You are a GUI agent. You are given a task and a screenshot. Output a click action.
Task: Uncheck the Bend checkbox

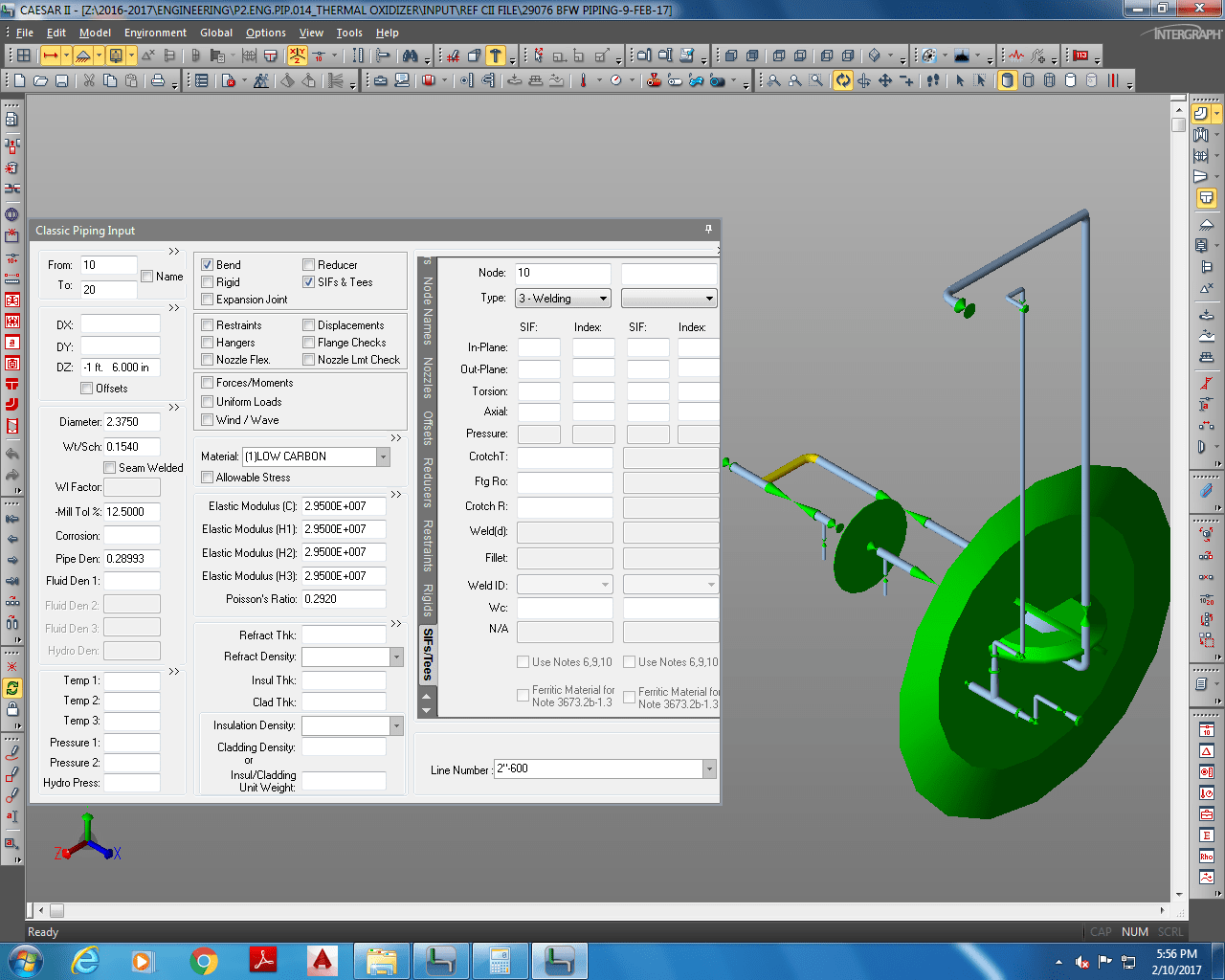(207, 265)
